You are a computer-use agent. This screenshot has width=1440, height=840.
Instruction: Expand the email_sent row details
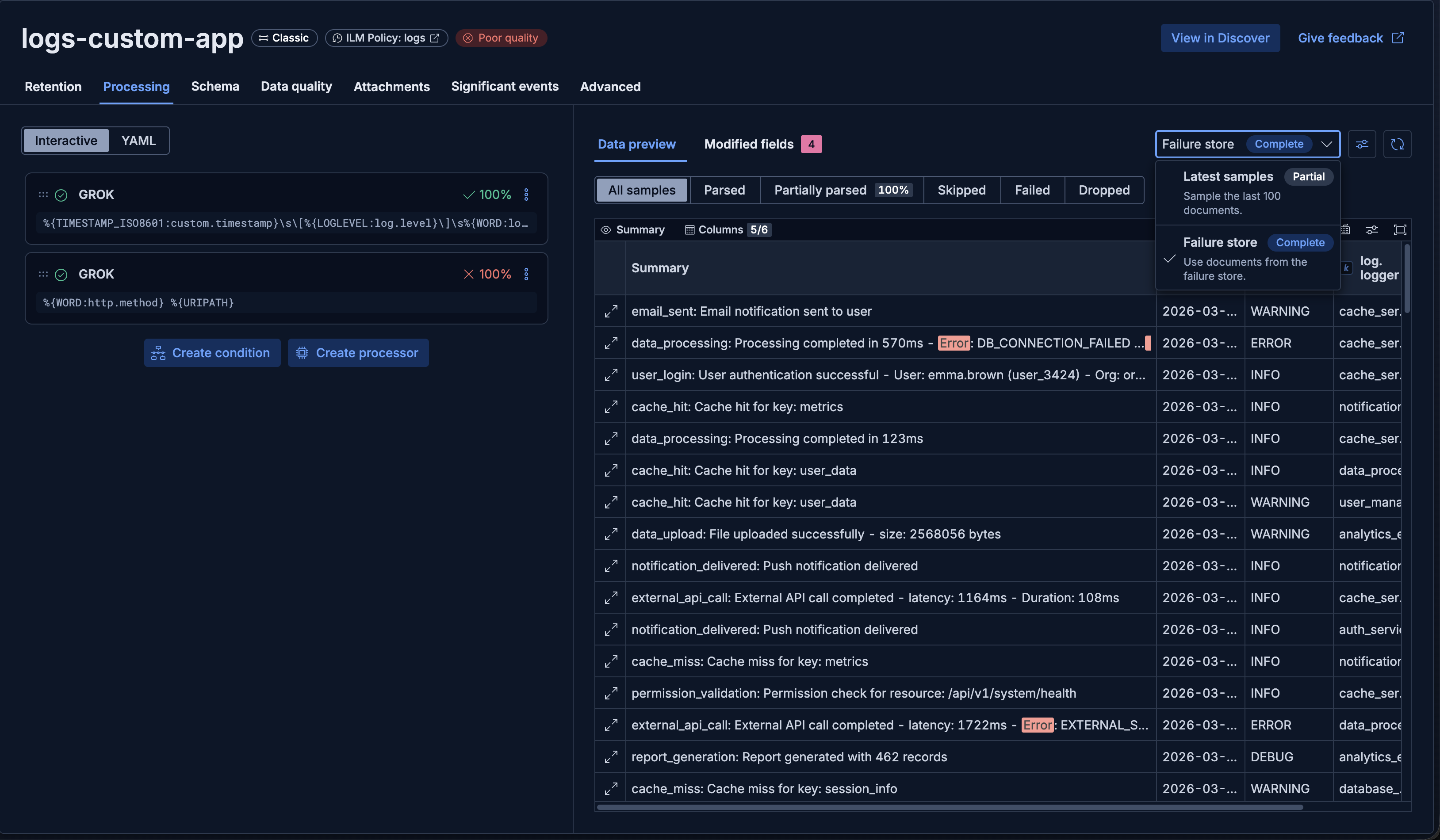pyautogui.click(x=611, y=311)
